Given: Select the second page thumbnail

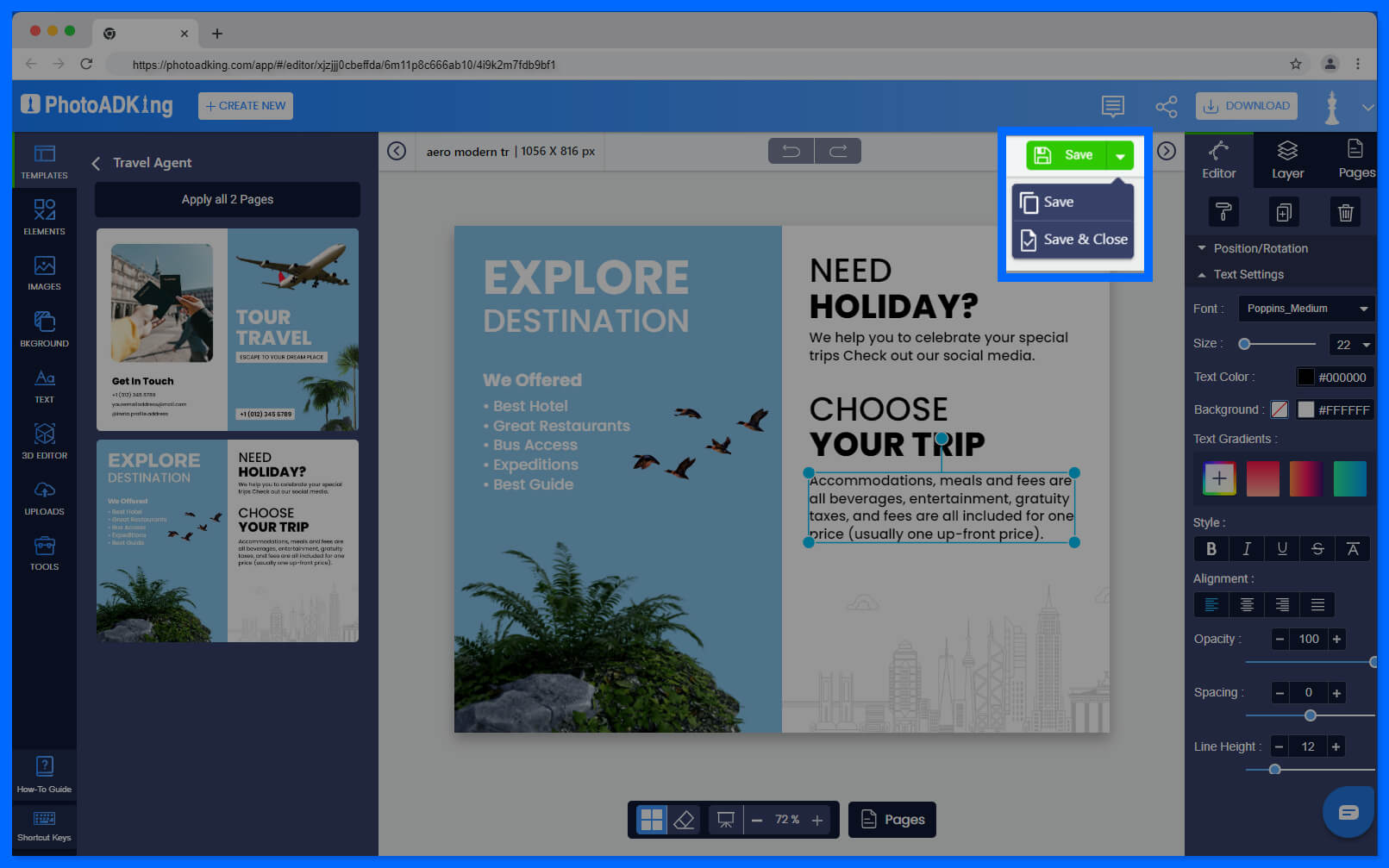Looking at the screenshot, I should pyautogui.click(x=227, y=540).
